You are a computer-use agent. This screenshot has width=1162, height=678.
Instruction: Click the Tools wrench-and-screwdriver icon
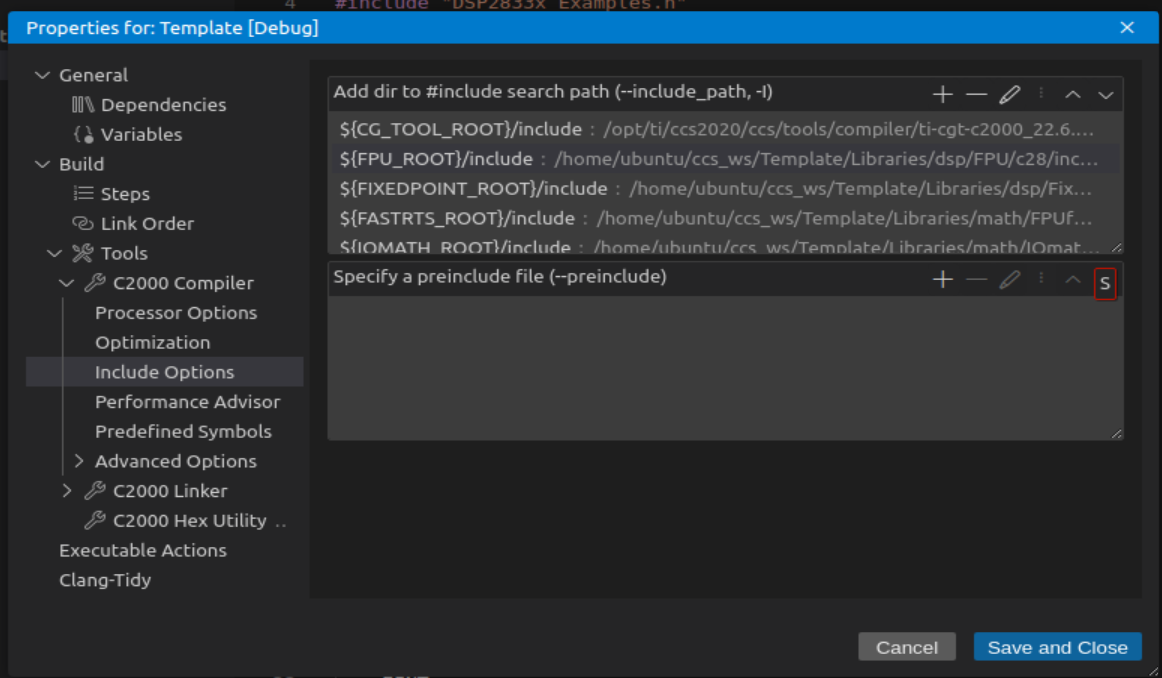[x=82, y=253]
